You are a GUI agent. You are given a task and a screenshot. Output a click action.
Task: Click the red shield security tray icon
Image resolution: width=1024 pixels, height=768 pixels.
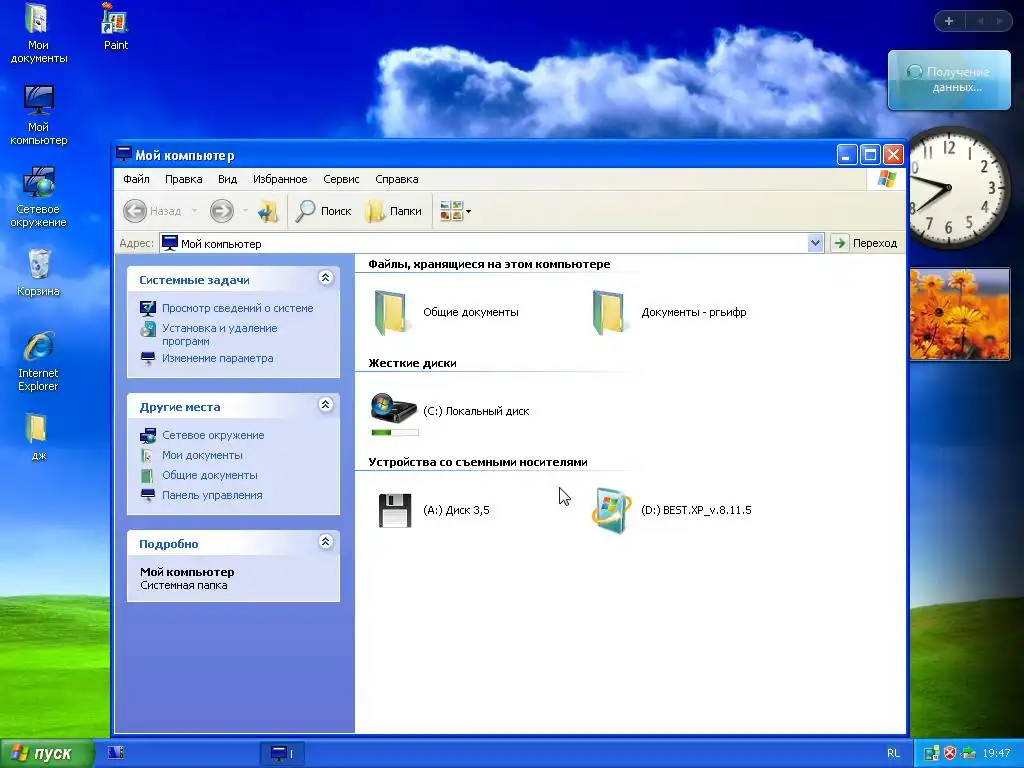[950, 754]
